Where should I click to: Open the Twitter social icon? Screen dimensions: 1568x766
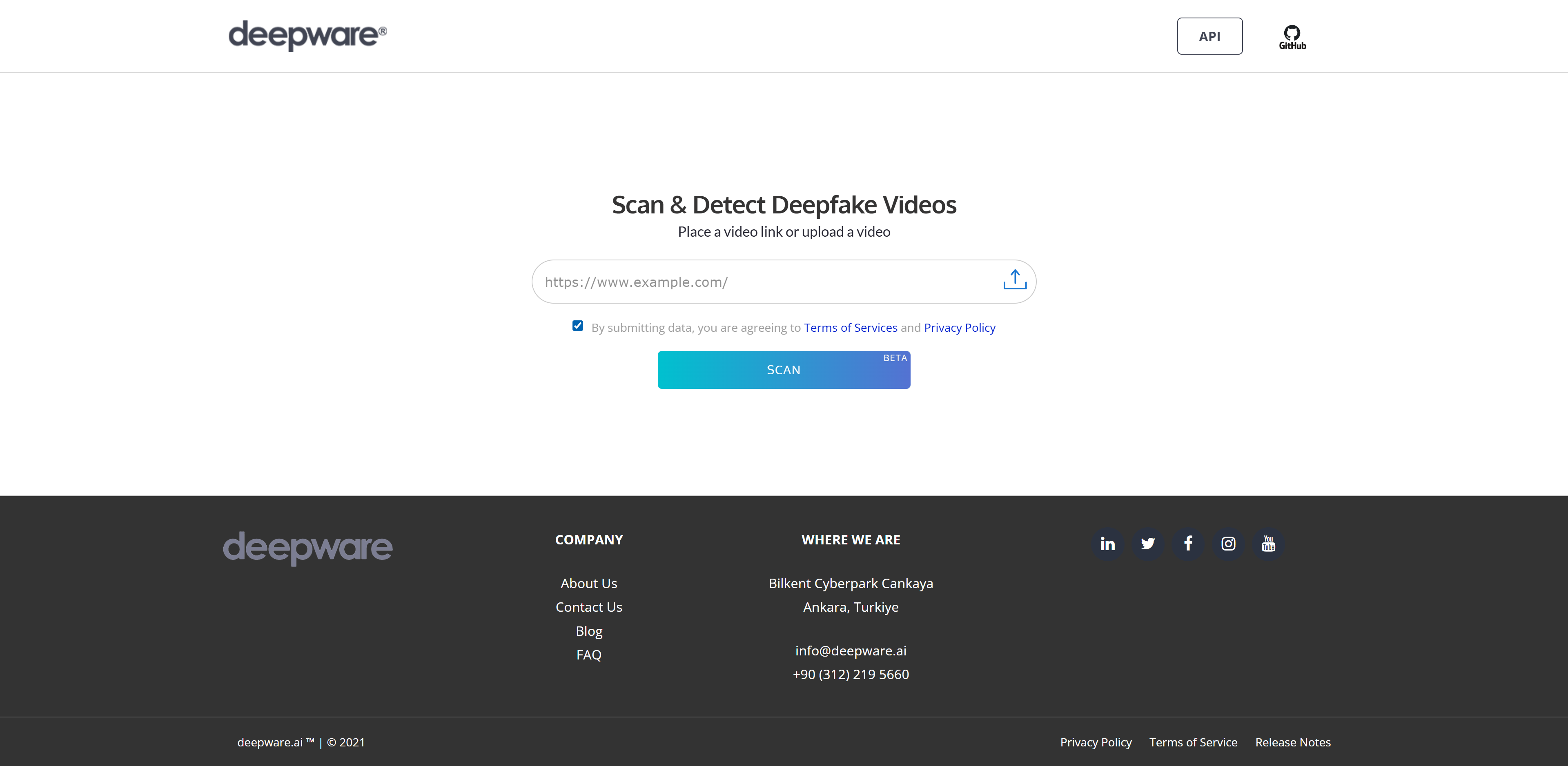tap(1147, 543)
